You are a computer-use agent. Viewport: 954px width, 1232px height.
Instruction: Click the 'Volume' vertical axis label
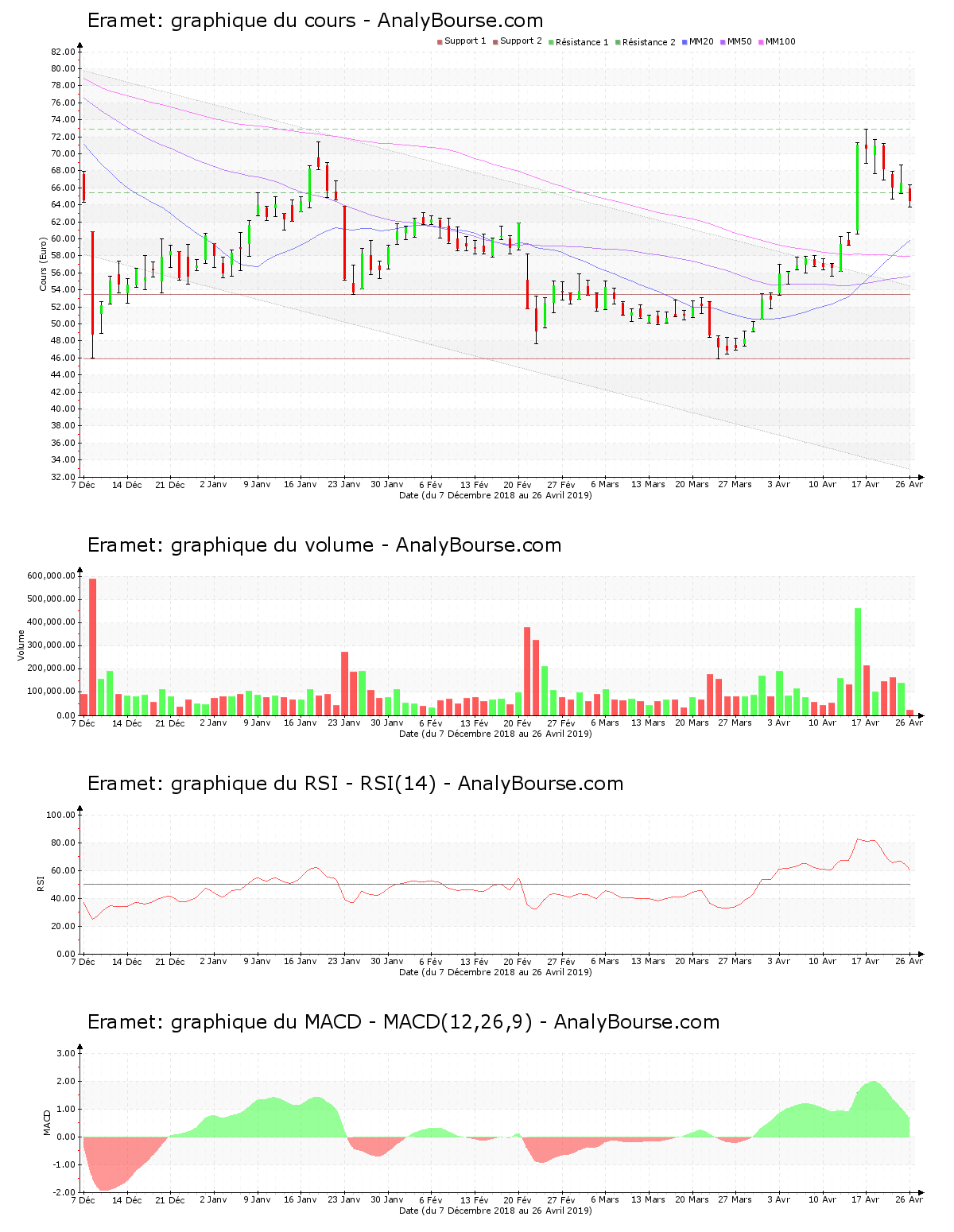click(21, 645)
